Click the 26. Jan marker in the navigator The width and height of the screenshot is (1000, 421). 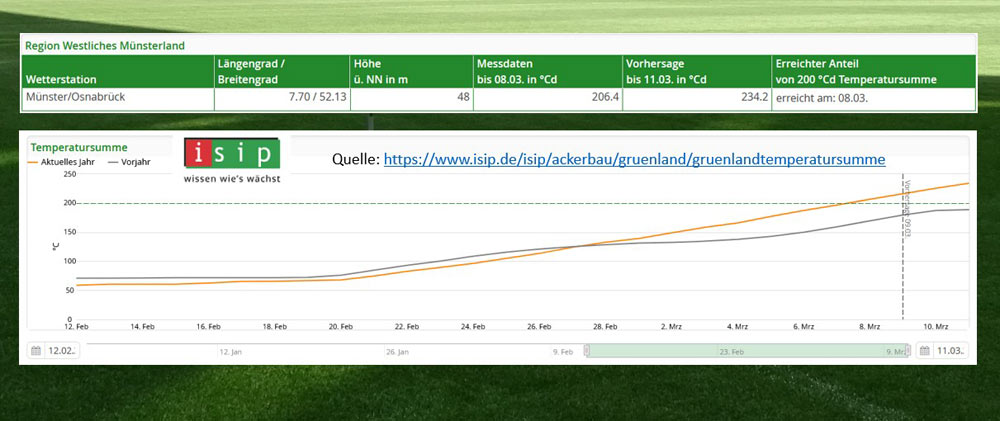(x=398, y=352)
